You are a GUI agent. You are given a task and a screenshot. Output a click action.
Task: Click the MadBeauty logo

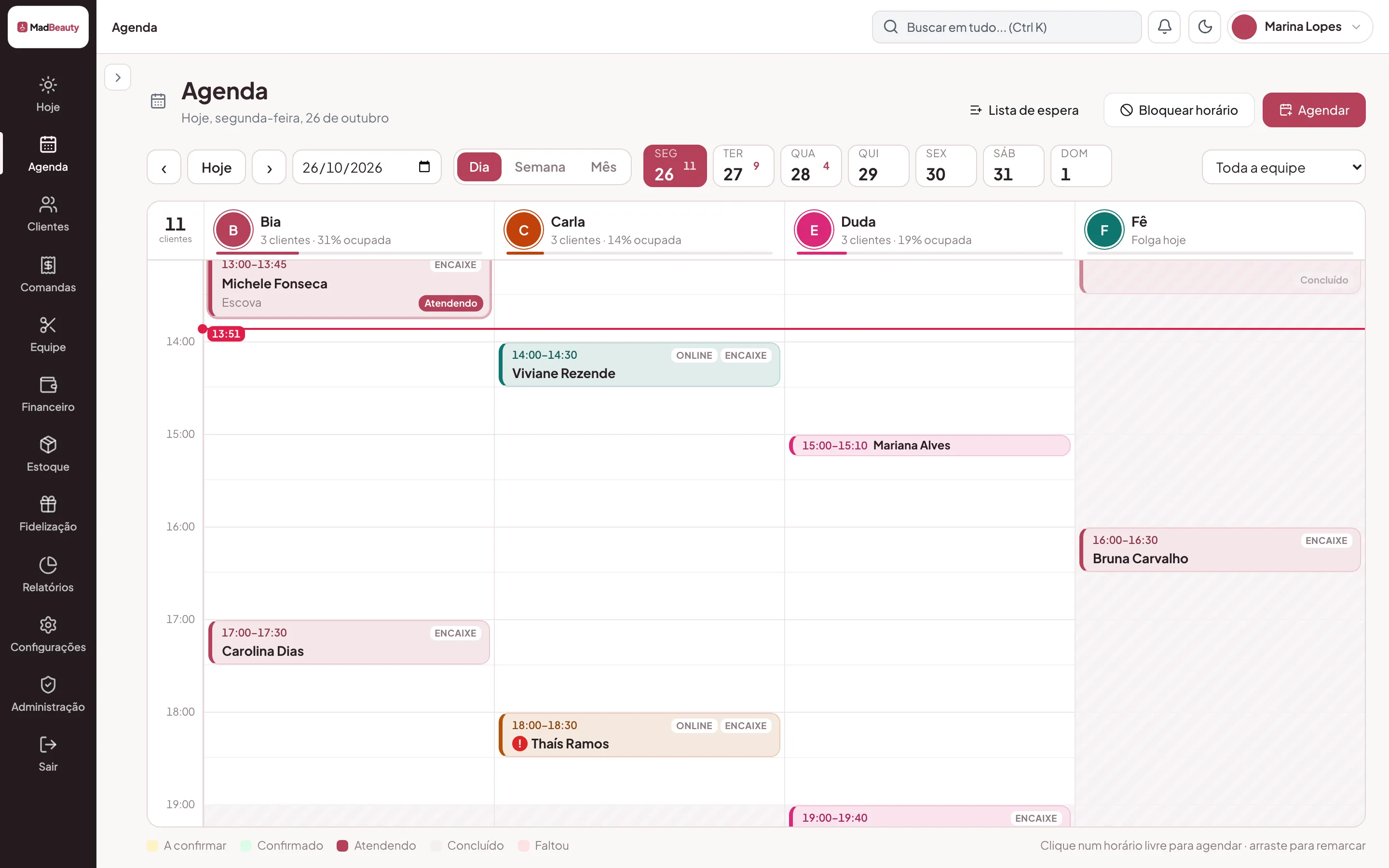pyautogui.click(x=48, y=27)
